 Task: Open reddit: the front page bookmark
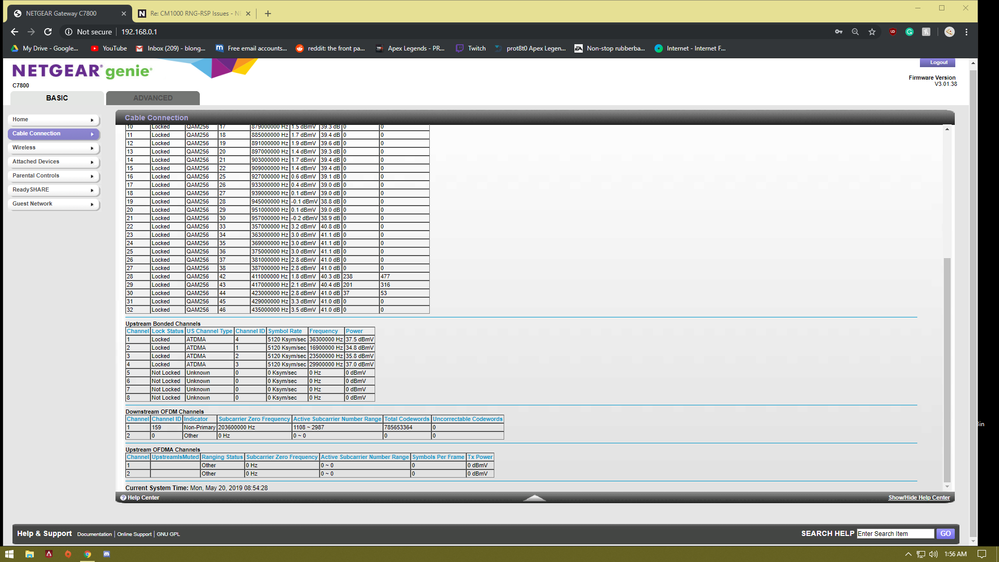click(330, 48)
